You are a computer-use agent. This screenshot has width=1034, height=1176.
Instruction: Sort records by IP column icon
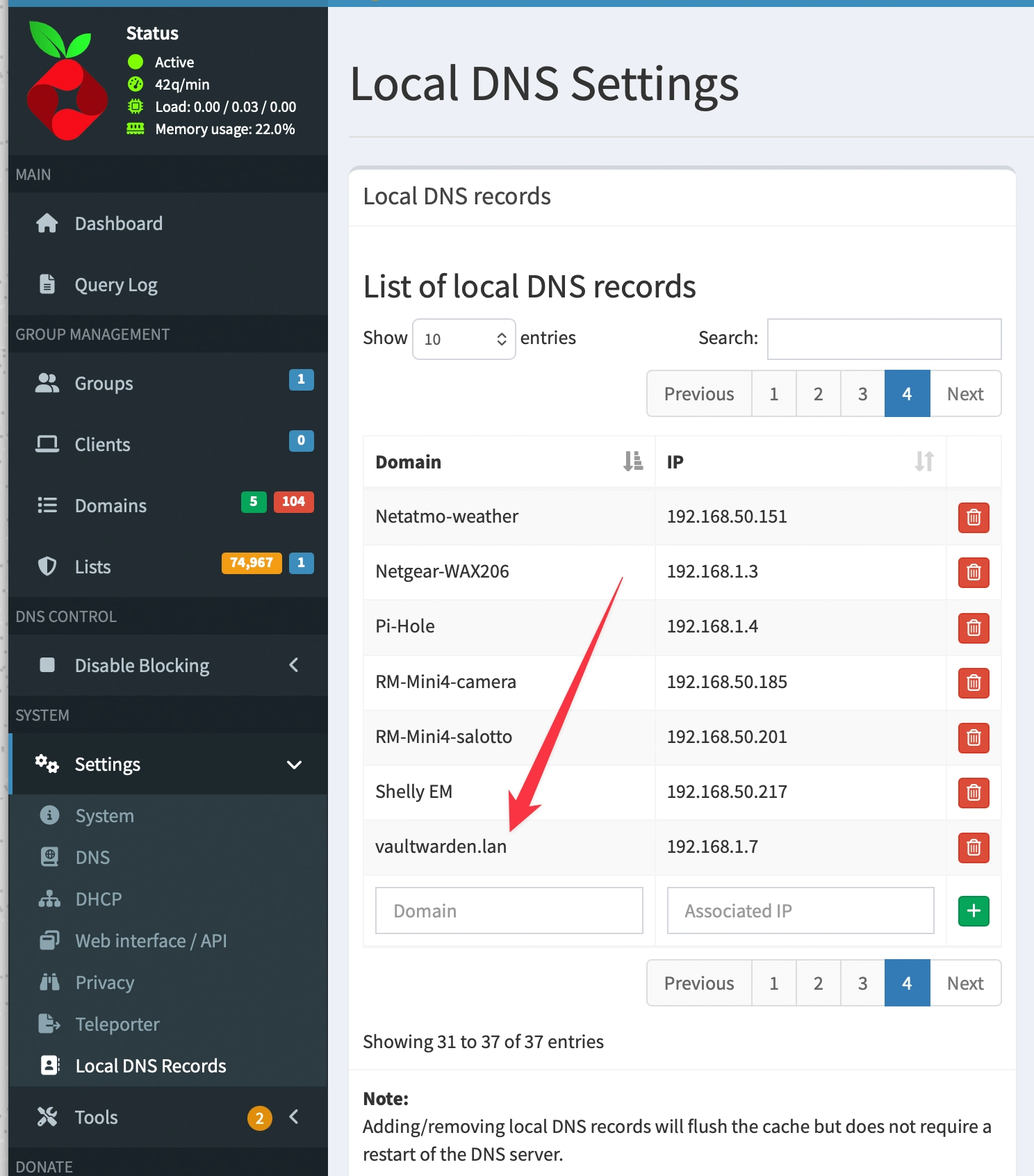point(924,462)
